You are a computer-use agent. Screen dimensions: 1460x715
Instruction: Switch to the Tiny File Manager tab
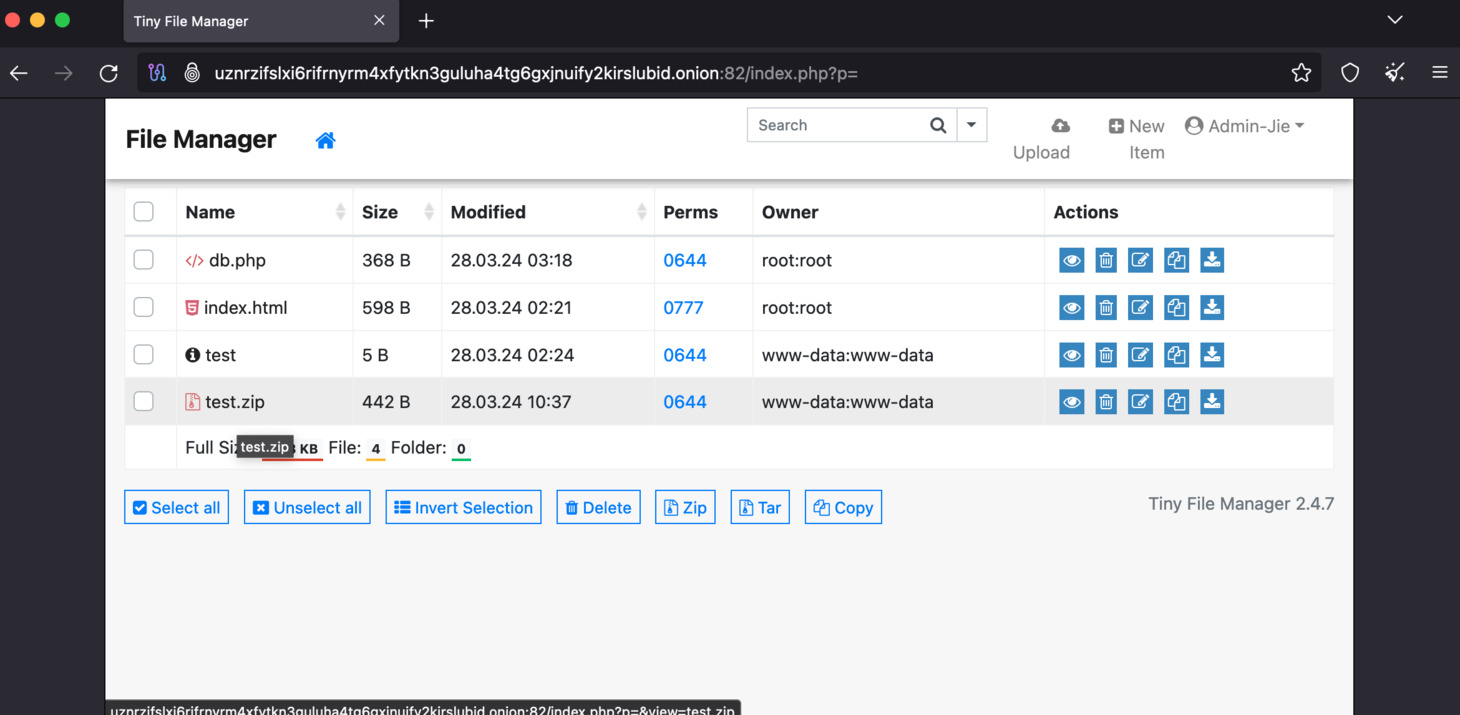(261, 21)
